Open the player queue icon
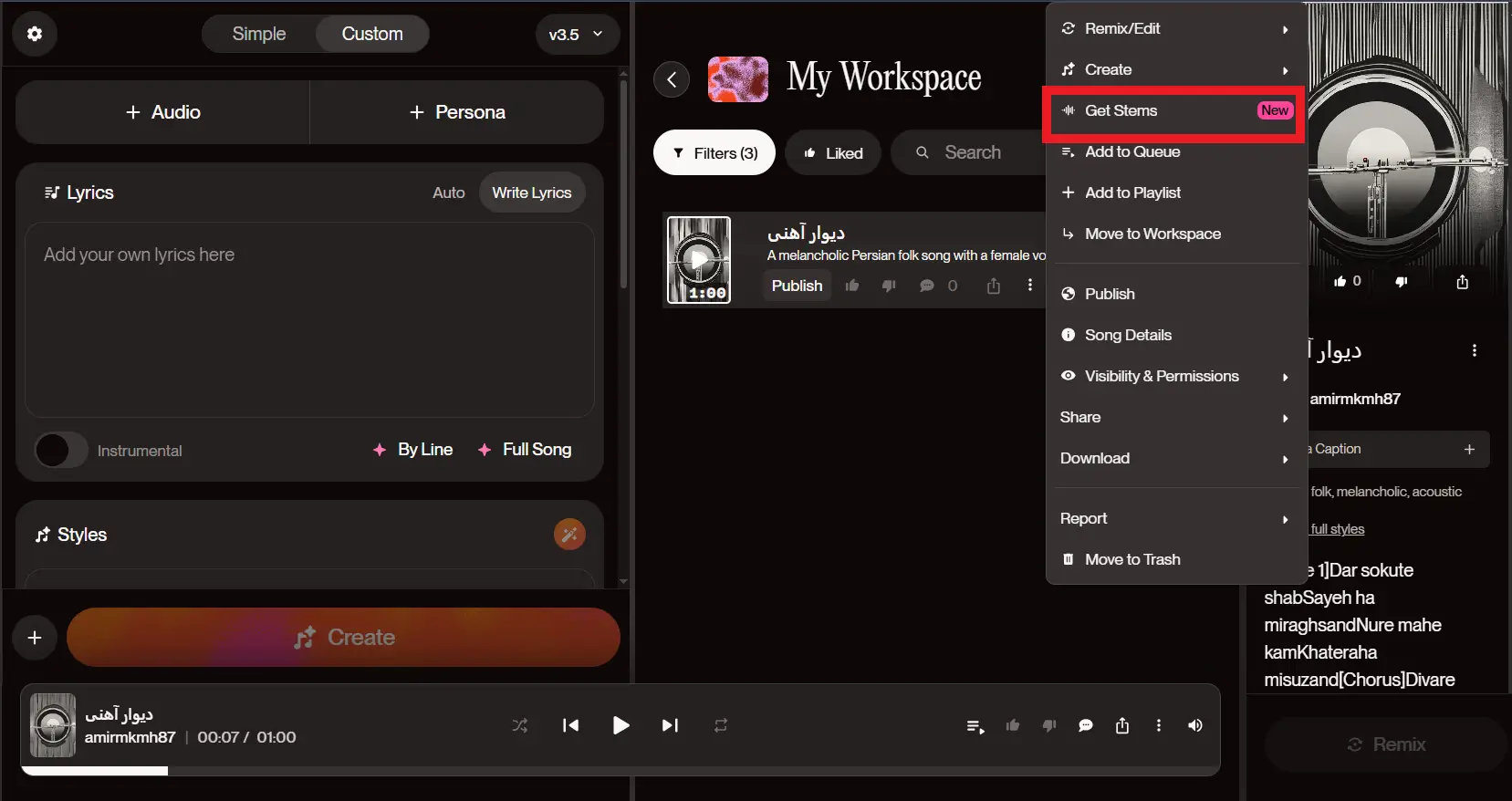Viewport: 1512px width, 801px height. pyautogui.click(x=975, y=726)
